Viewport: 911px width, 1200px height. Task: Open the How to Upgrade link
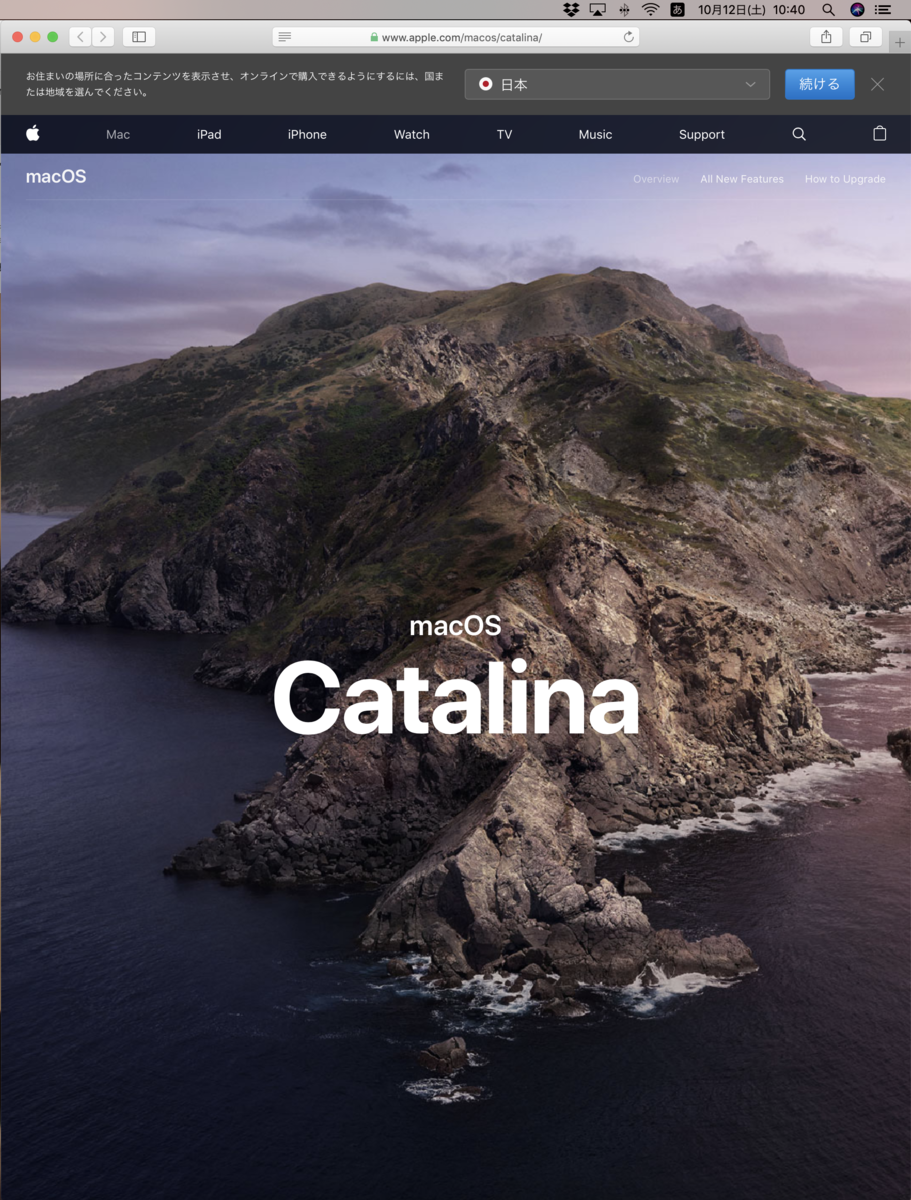[x=845, y=179]
